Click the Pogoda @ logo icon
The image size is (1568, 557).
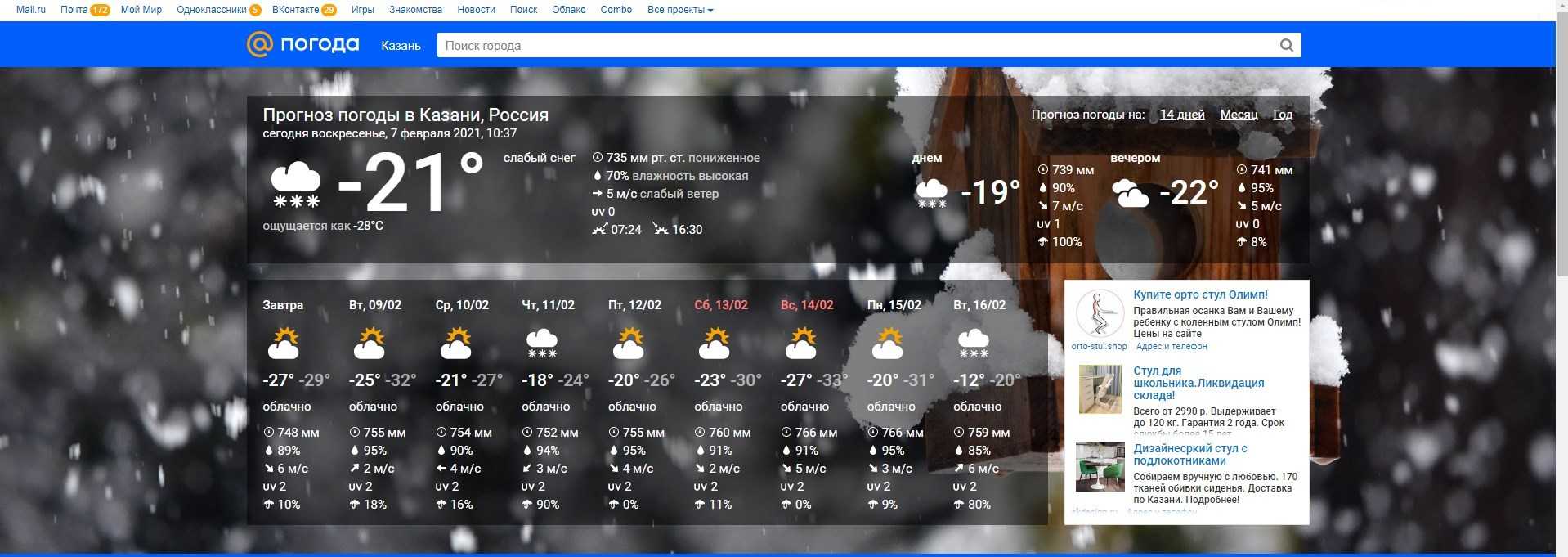(x=259, y=44)
